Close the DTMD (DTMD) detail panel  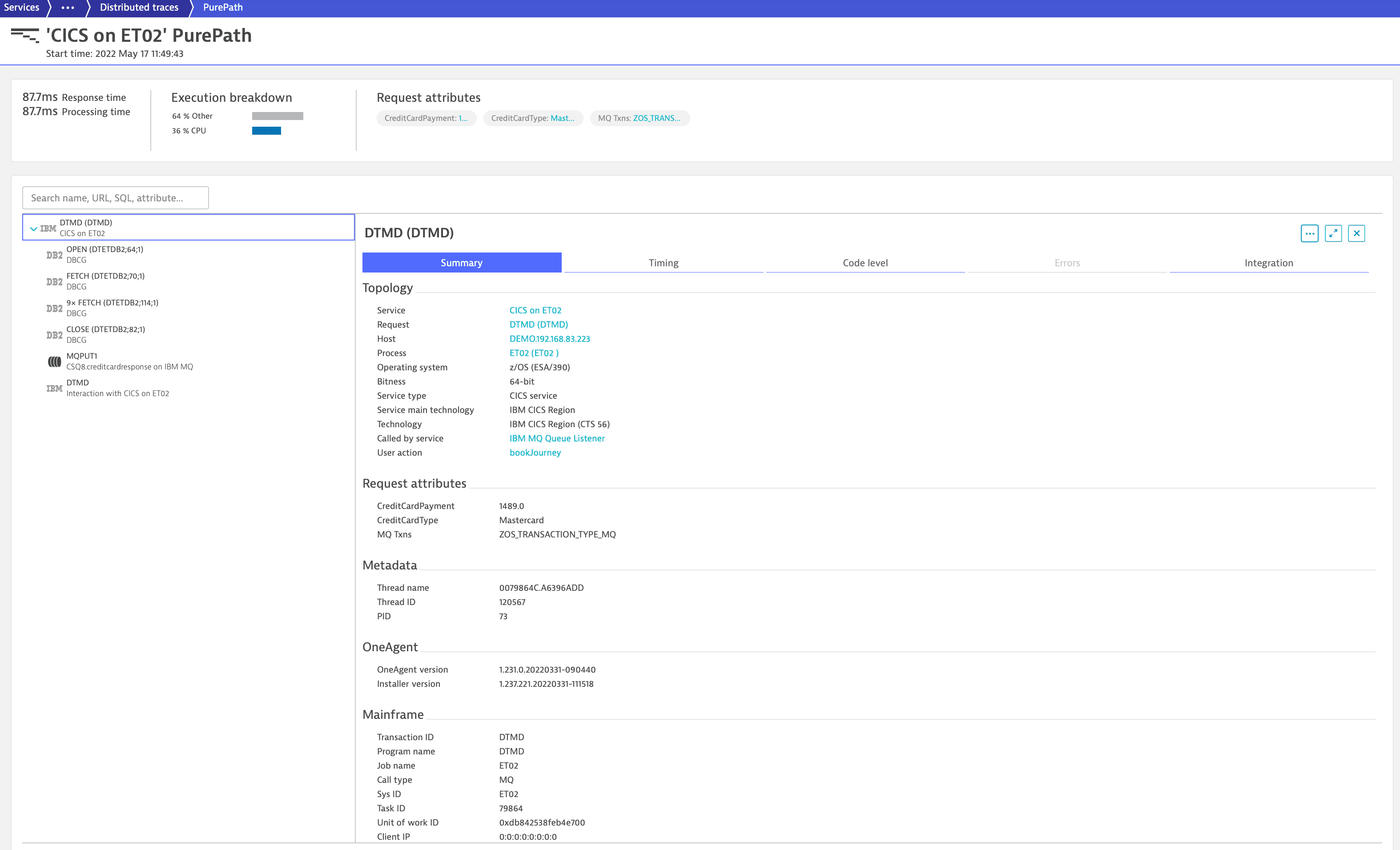click(x=1356, y=233)
